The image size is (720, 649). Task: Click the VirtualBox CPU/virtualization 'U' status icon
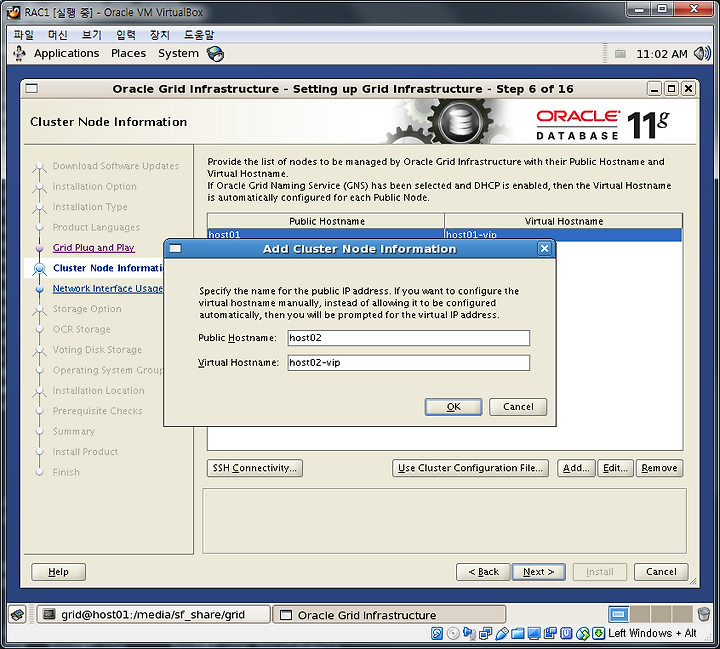click(x=566, y=633)
